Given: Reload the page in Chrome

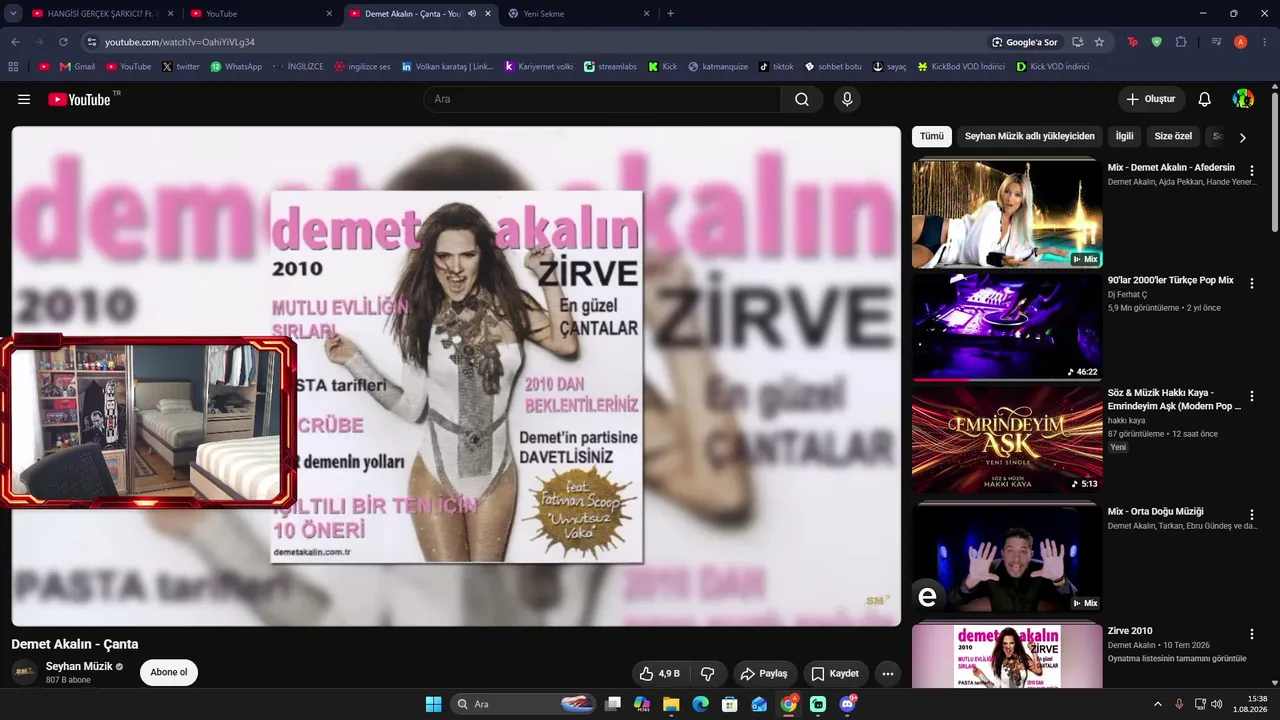Looking at the screenshot, I should click(63, 42).
